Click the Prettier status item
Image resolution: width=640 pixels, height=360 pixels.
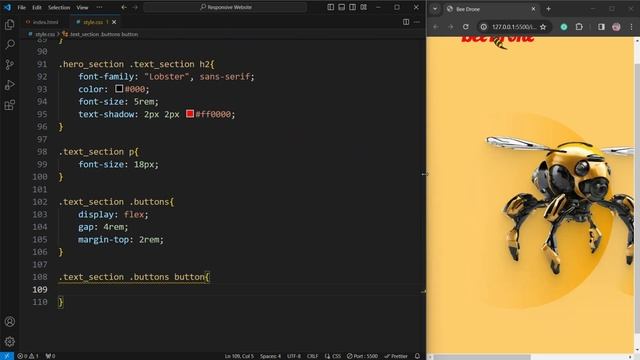coord(396,356)
